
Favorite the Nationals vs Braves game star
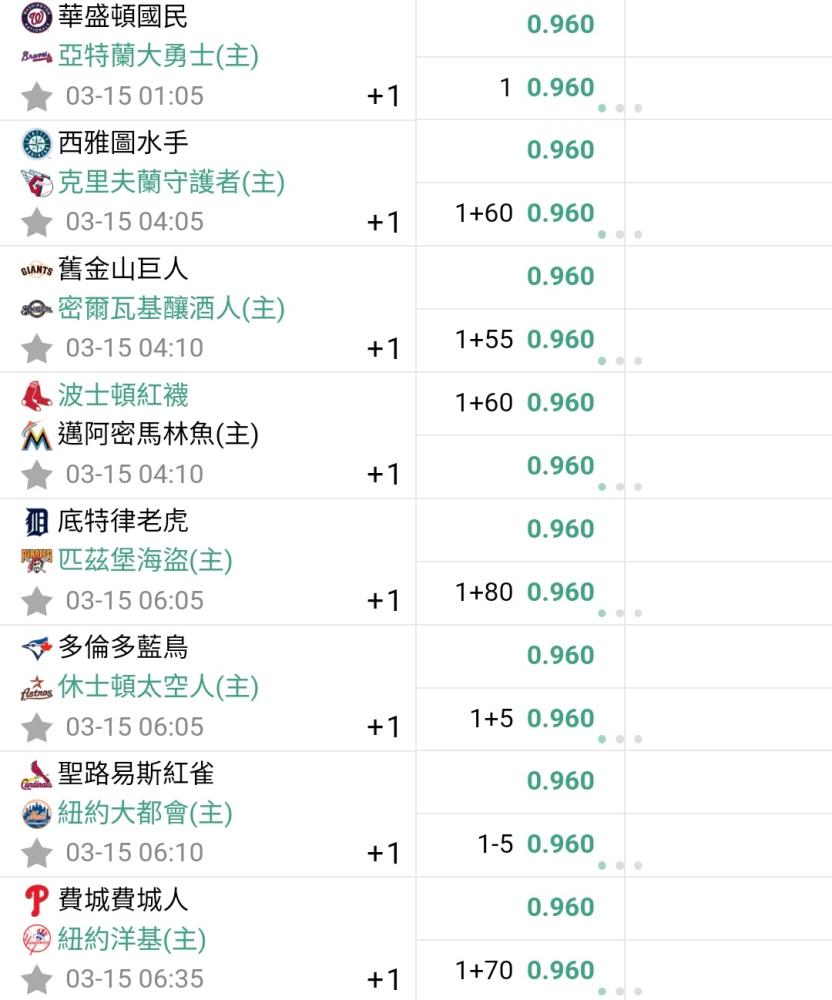pos(36,96)
